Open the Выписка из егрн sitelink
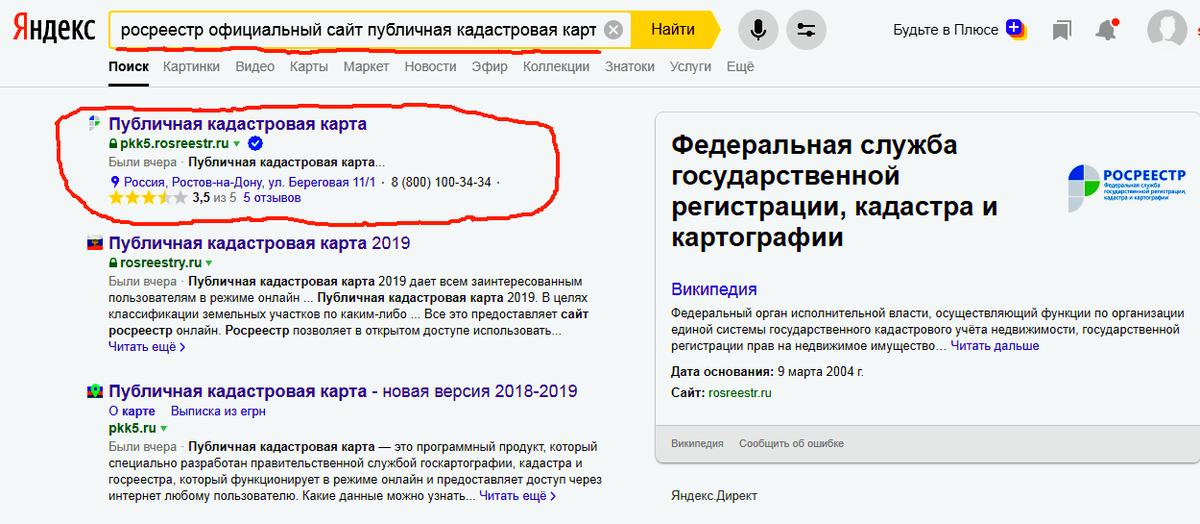 coord(218,411)
